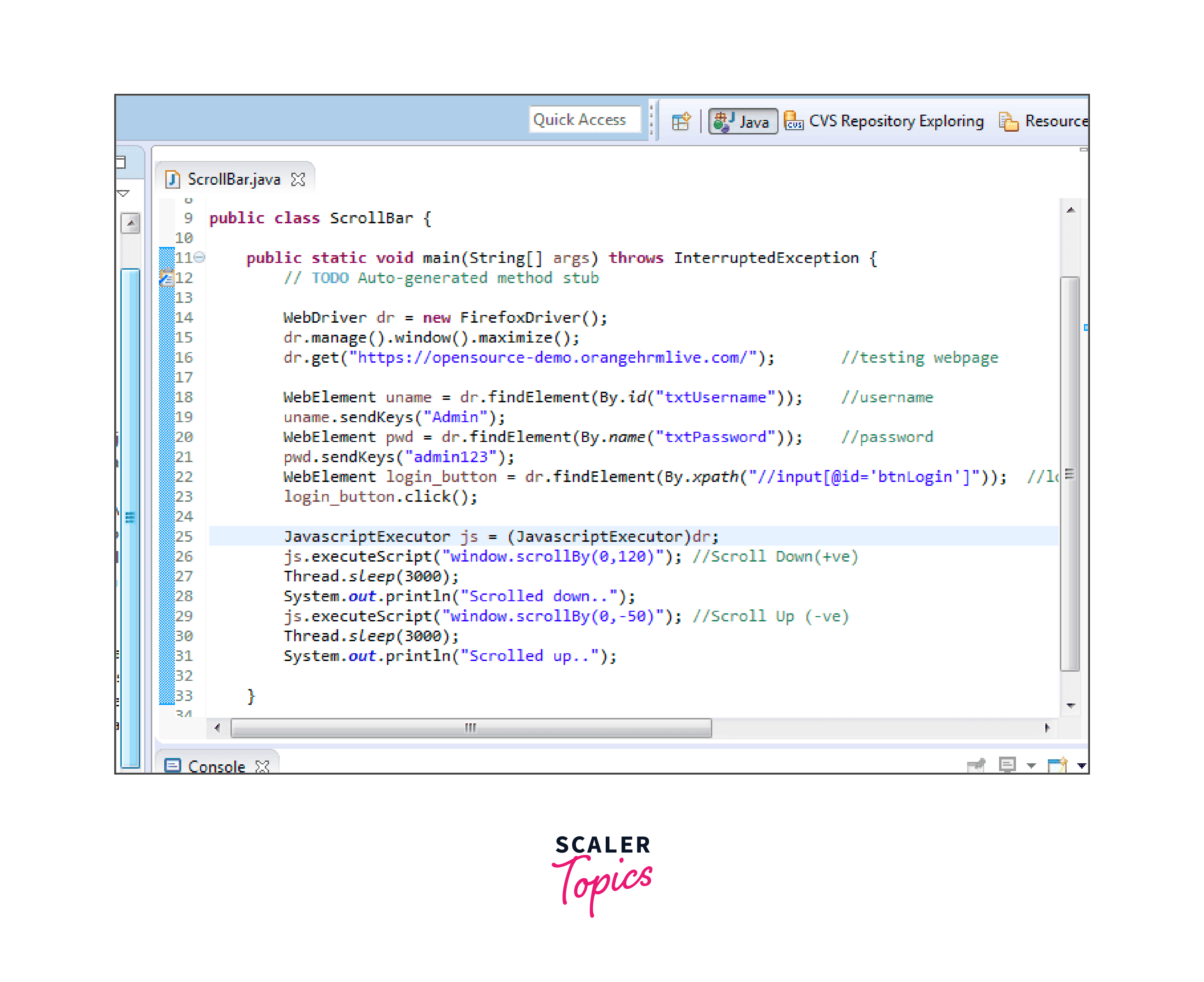
Task: Pin the Console view
Action: (x=977, y=765)
